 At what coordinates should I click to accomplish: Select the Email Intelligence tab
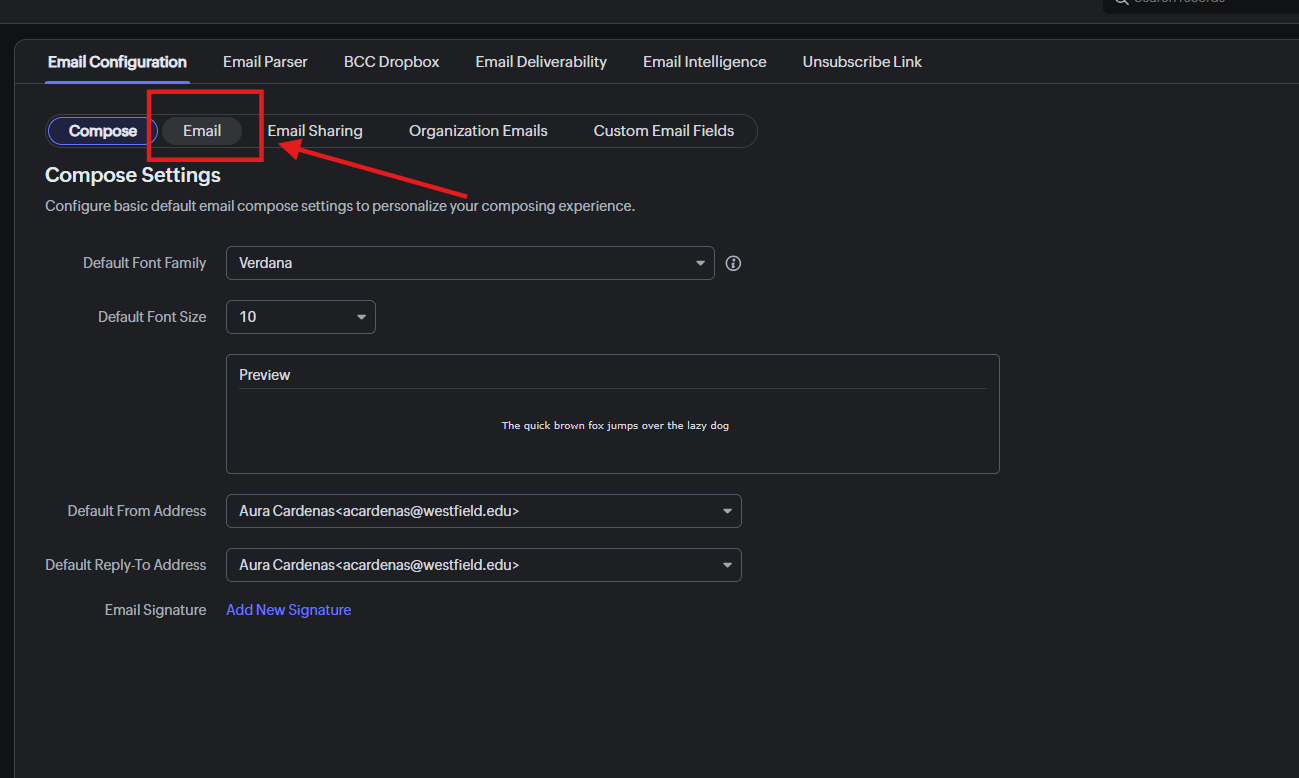pyautogui.click(x=704, y=62)
